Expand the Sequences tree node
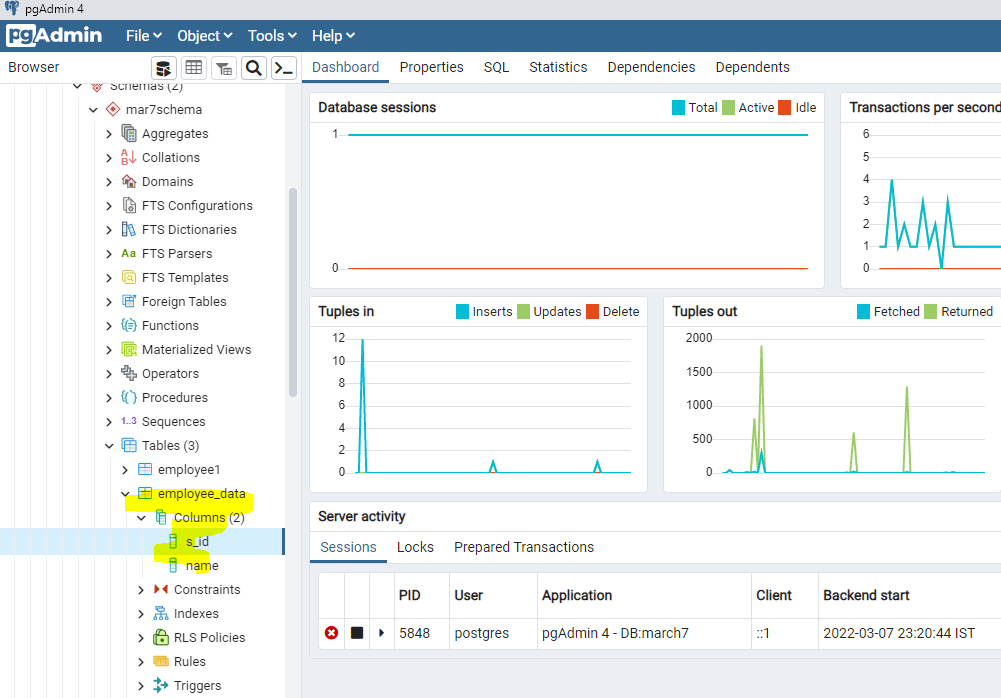The height and width of the screenshot is (698, 1001). tap(109, 421)
